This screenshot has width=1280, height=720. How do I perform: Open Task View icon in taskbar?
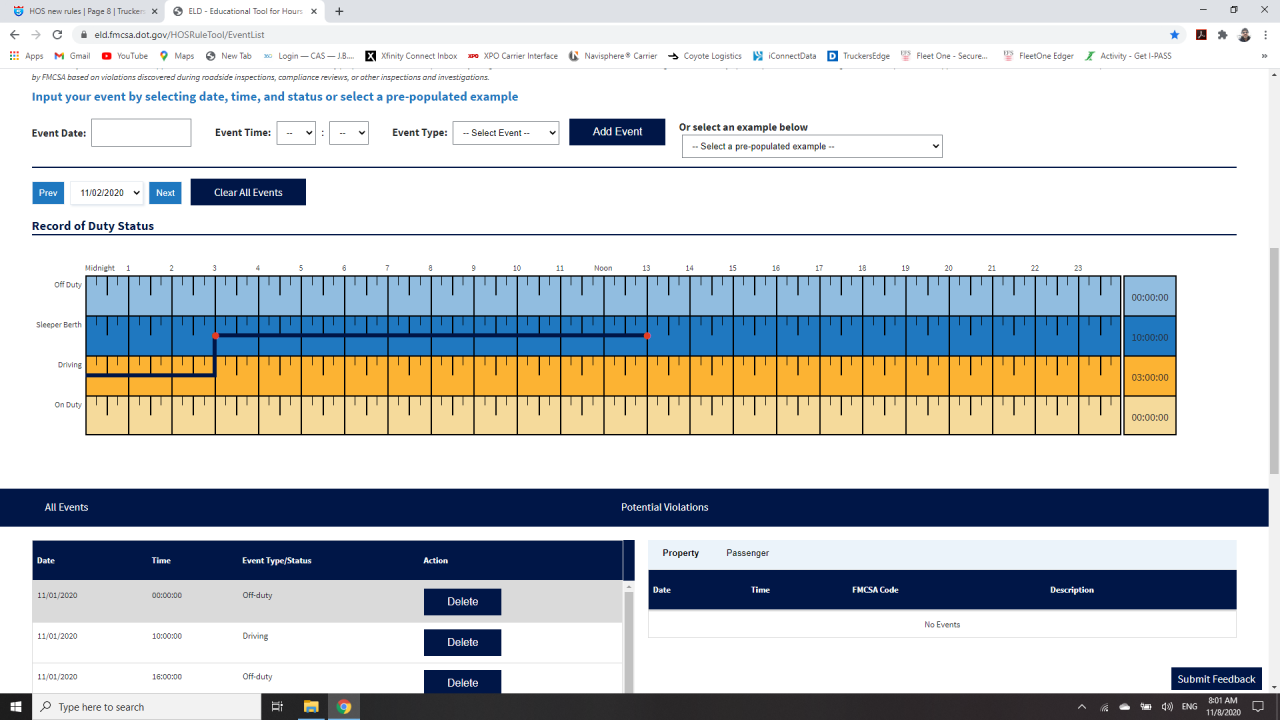[x=277, y=706]
